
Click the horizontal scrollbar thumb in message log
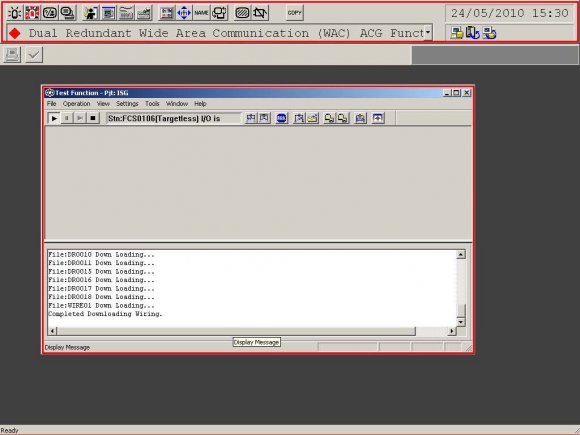point(236,331)
